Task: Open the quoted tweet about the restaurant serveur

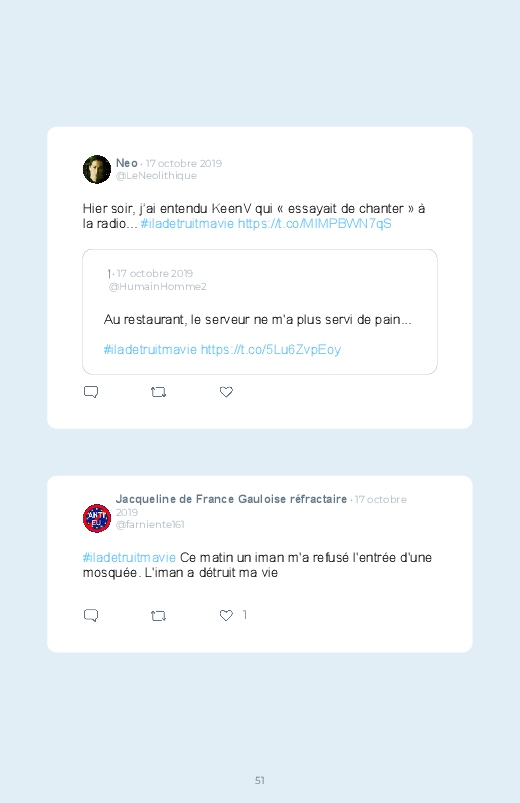Action: 260,312
